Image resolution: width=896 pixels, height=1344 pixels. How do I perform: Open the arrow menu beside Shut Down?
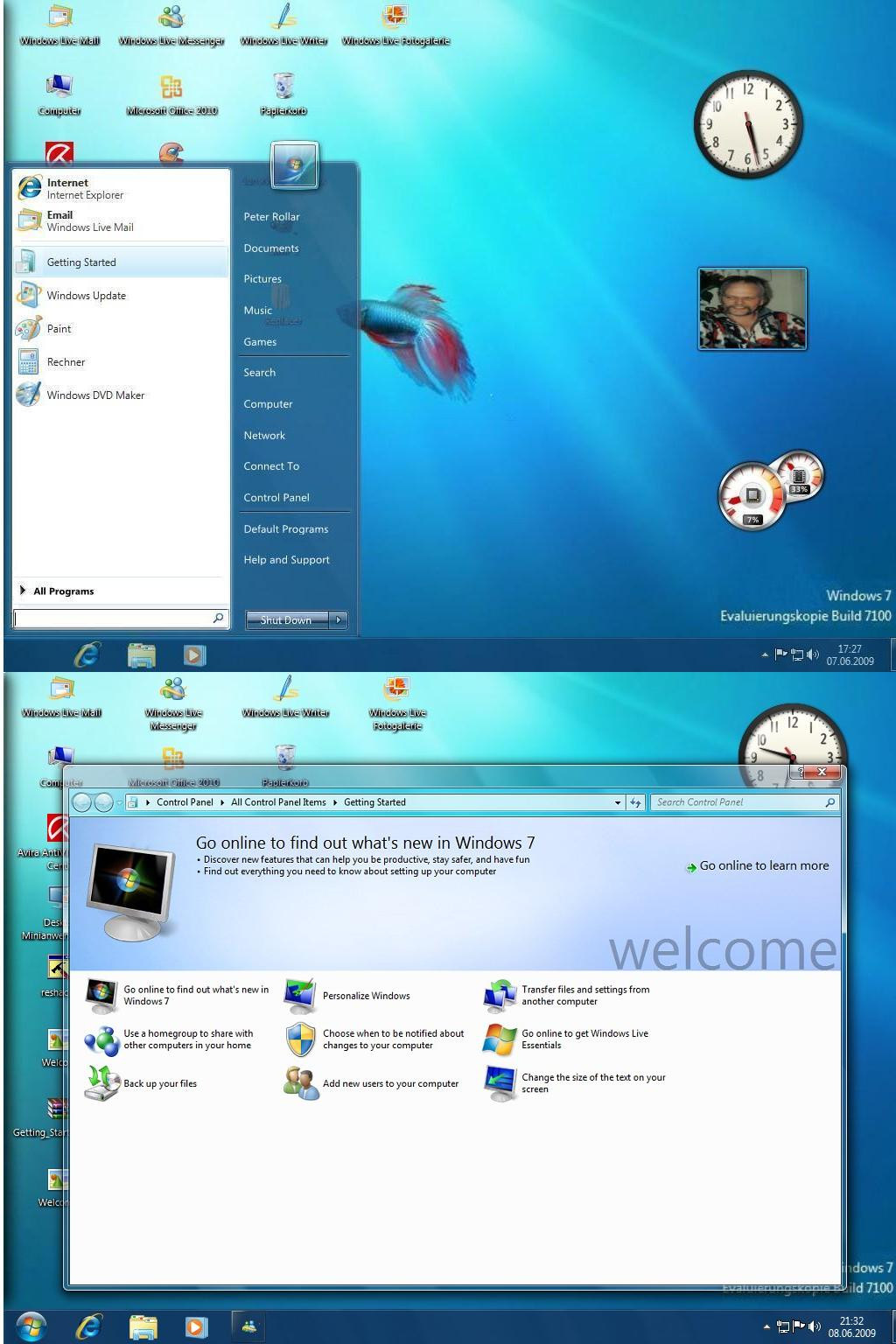[x=339, y=619]
